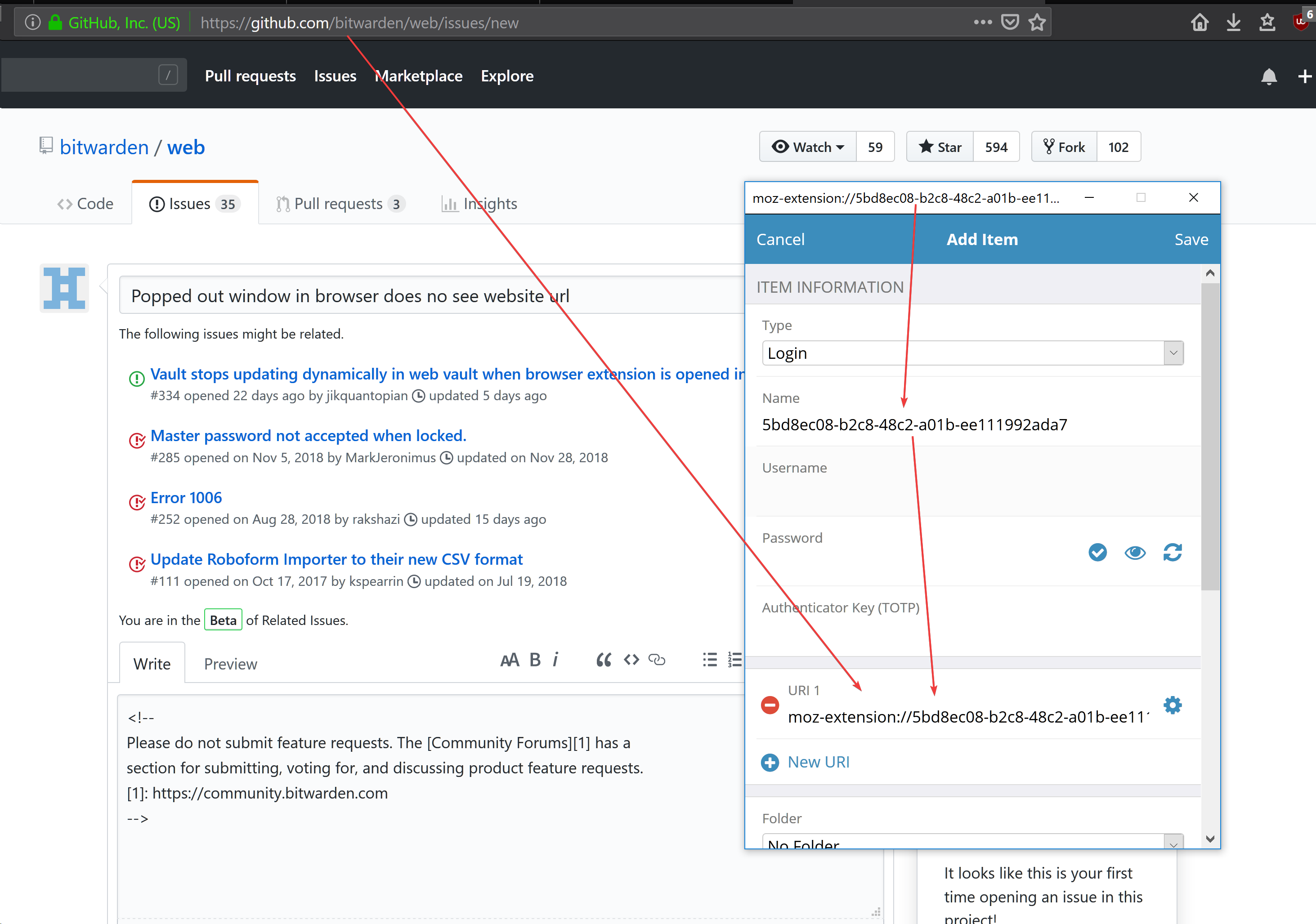Image resolution: width=1316 pixels, height=924 pixels.
Task: Remove URI 1 with red minus icon
Action: [770, 705]
